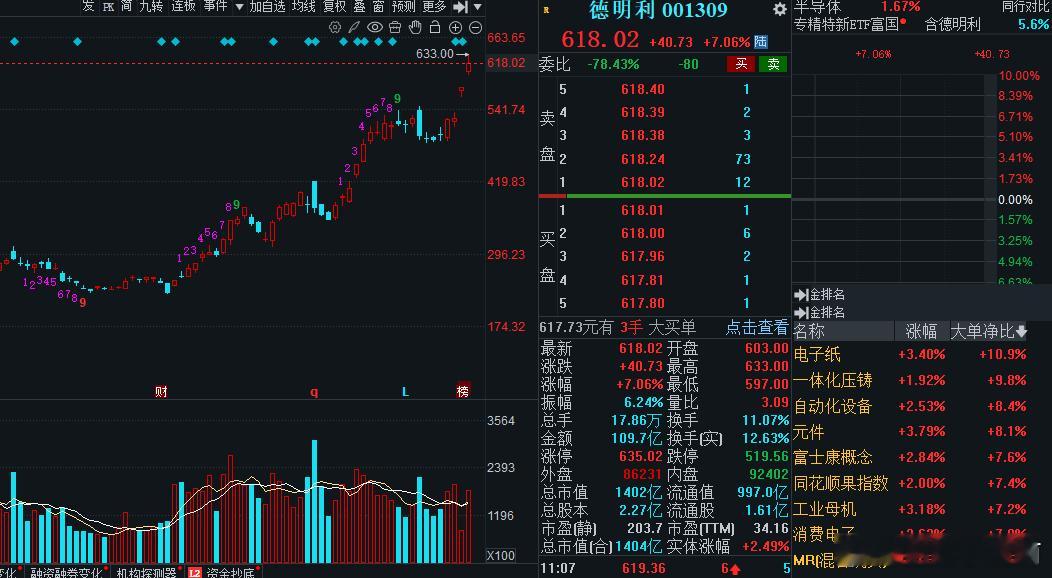The image size is (1052, 578).
Task: Click the L2 badge icon
Action: click(x=195, y=573)
